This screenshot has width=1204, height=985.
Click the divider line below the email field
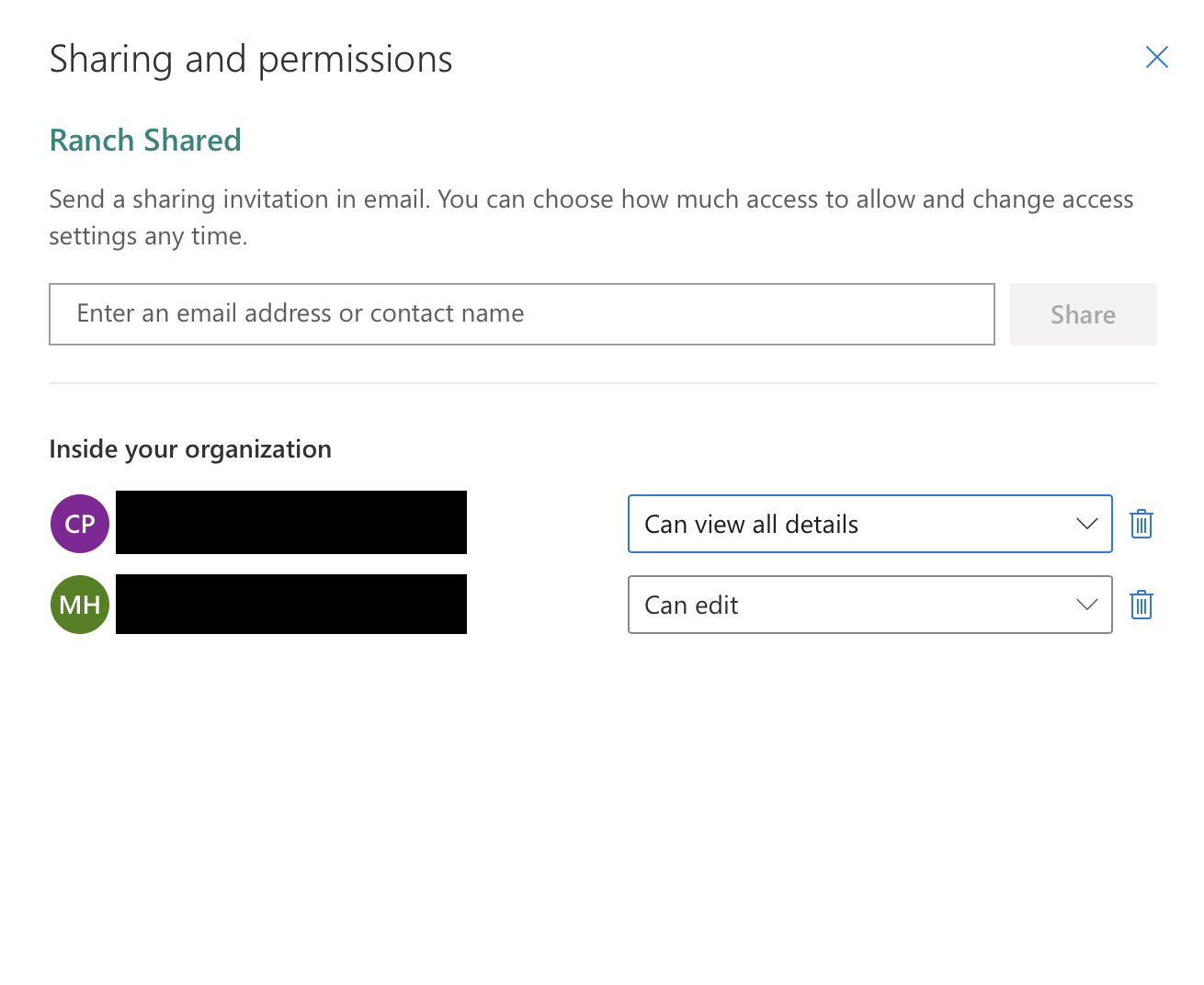tap(602, 383)
